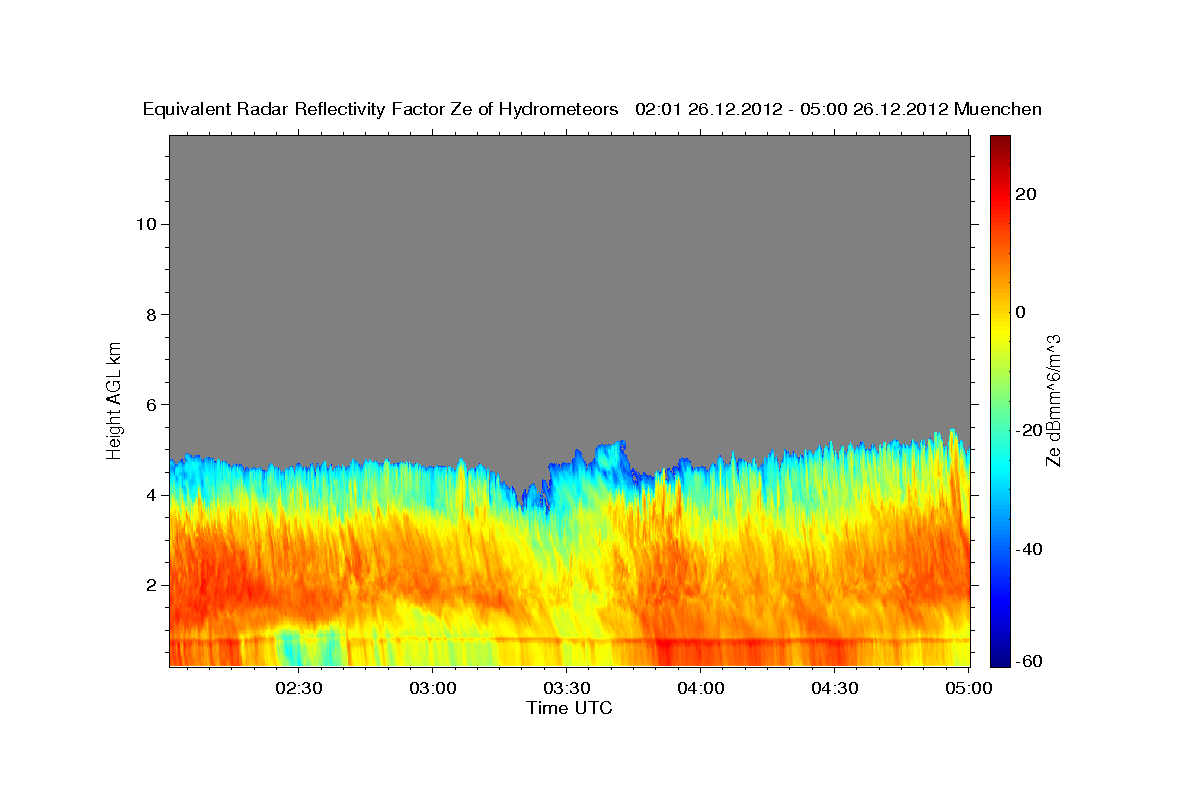Click the colorbar value 20 label
Image resolution: width=1200 pixels, height=800 pixels.
[x=1026, y=194]
